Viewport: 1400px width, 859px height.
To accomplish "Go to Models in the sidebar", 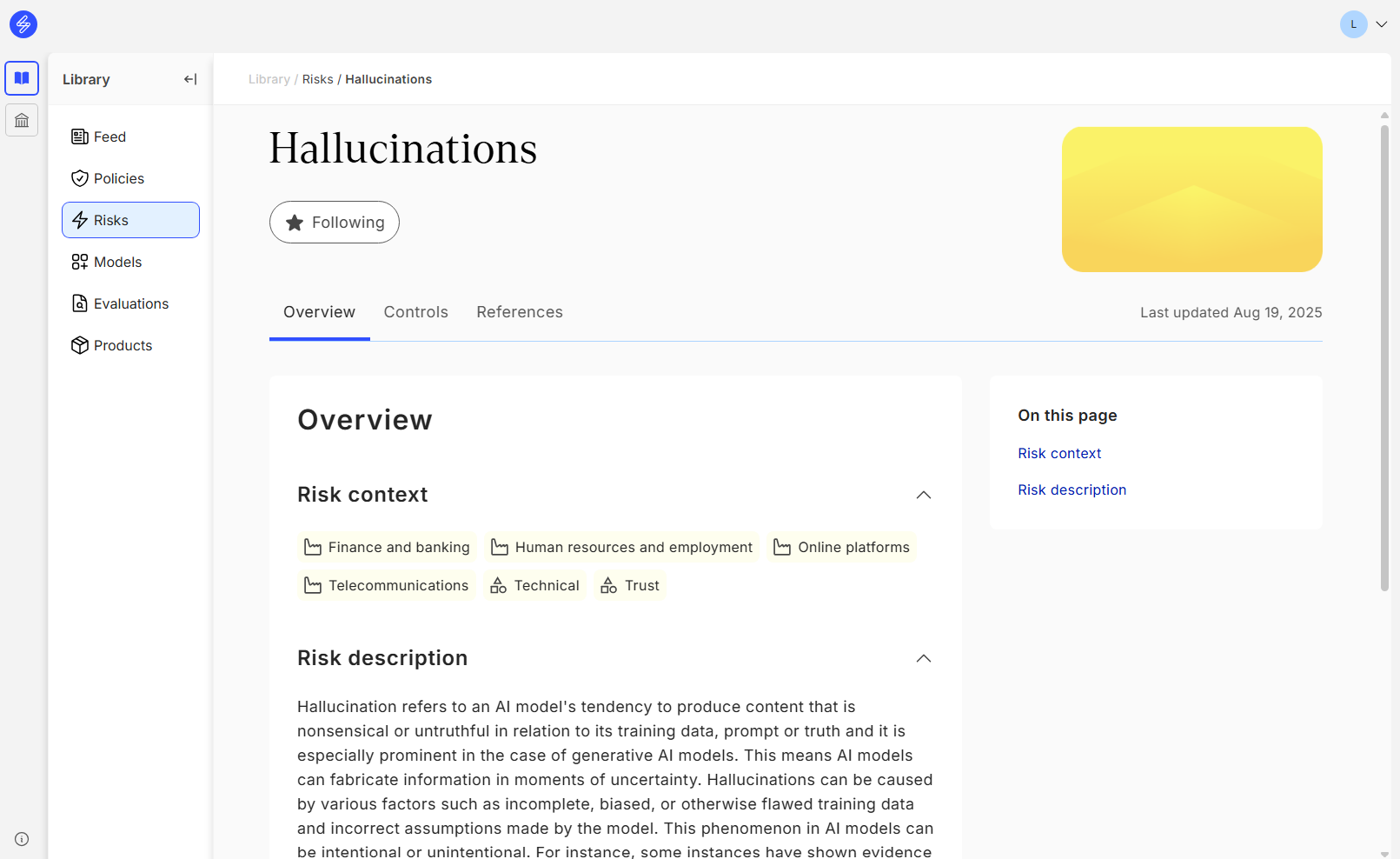I will [x=117, y=262].
